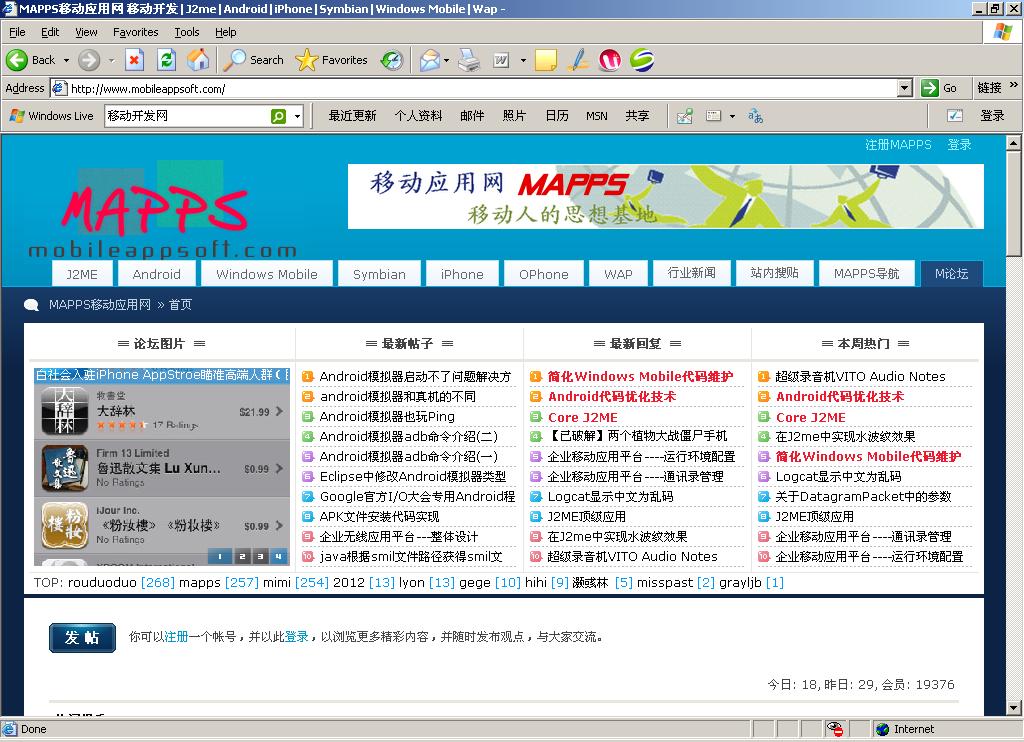Image resolution: width=1024 pixels, height=742 pixels.
Task: Click the Edit with Word icon
Action: [x=500, y=60]
